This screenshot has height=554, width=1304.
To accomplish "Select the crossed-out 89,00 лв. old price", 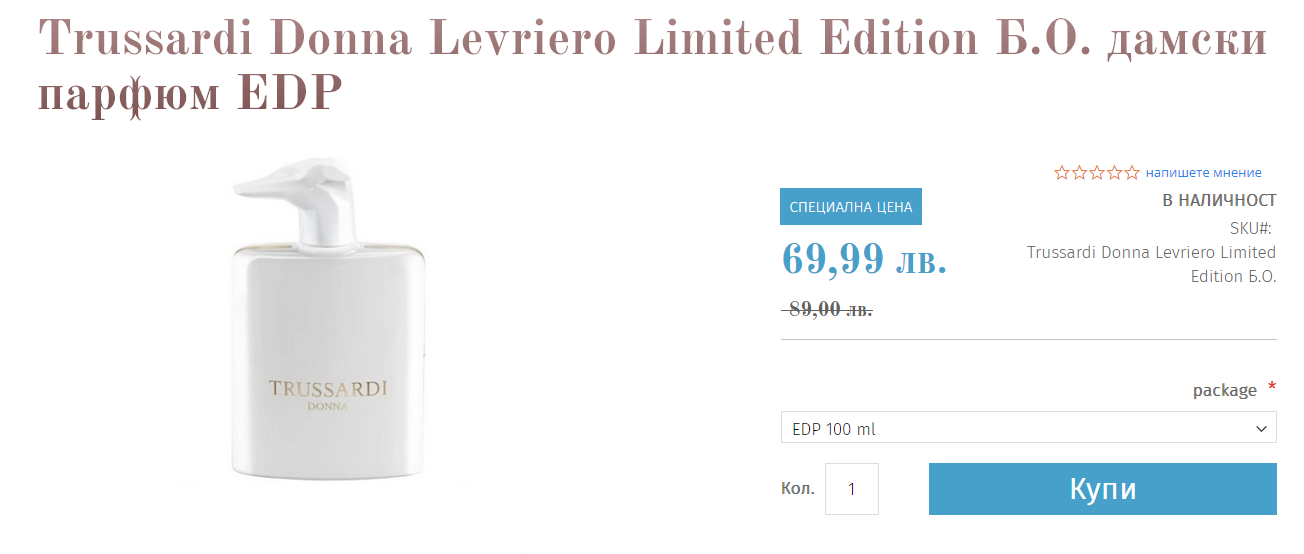I will (827, 309).
